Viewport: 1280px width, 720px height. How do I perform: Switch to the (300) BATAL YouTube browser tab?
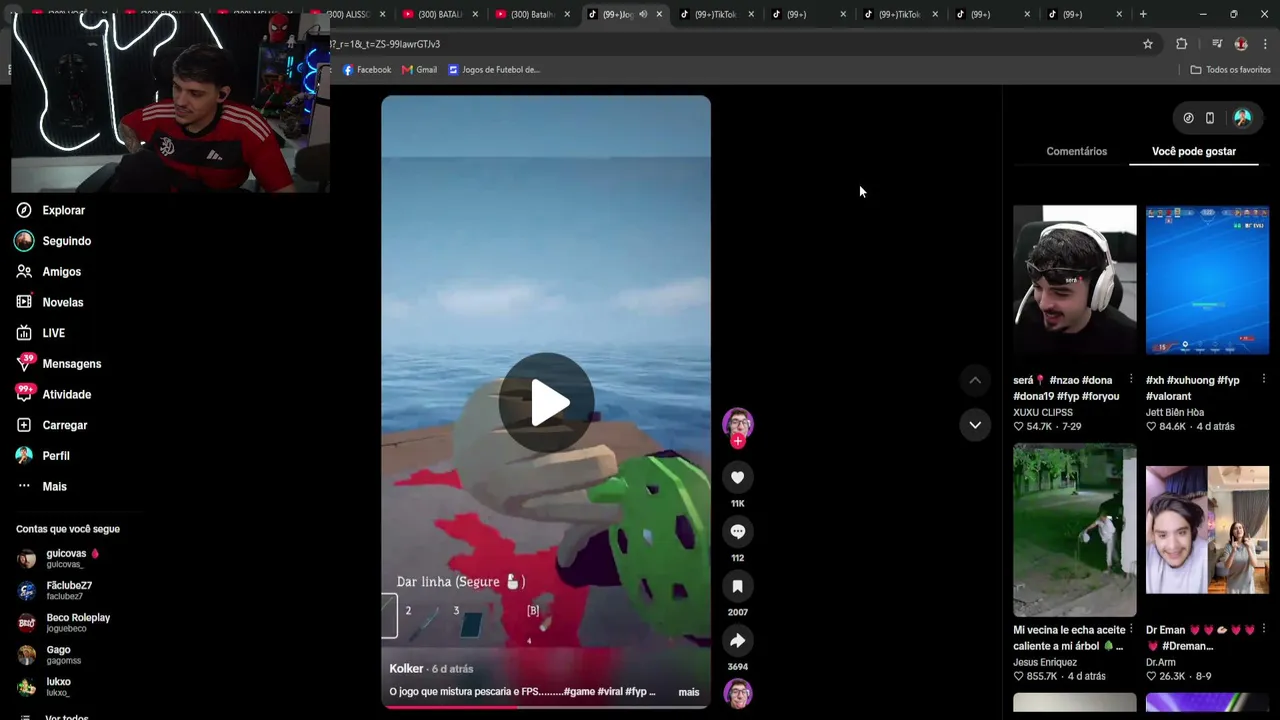point(440,14)
